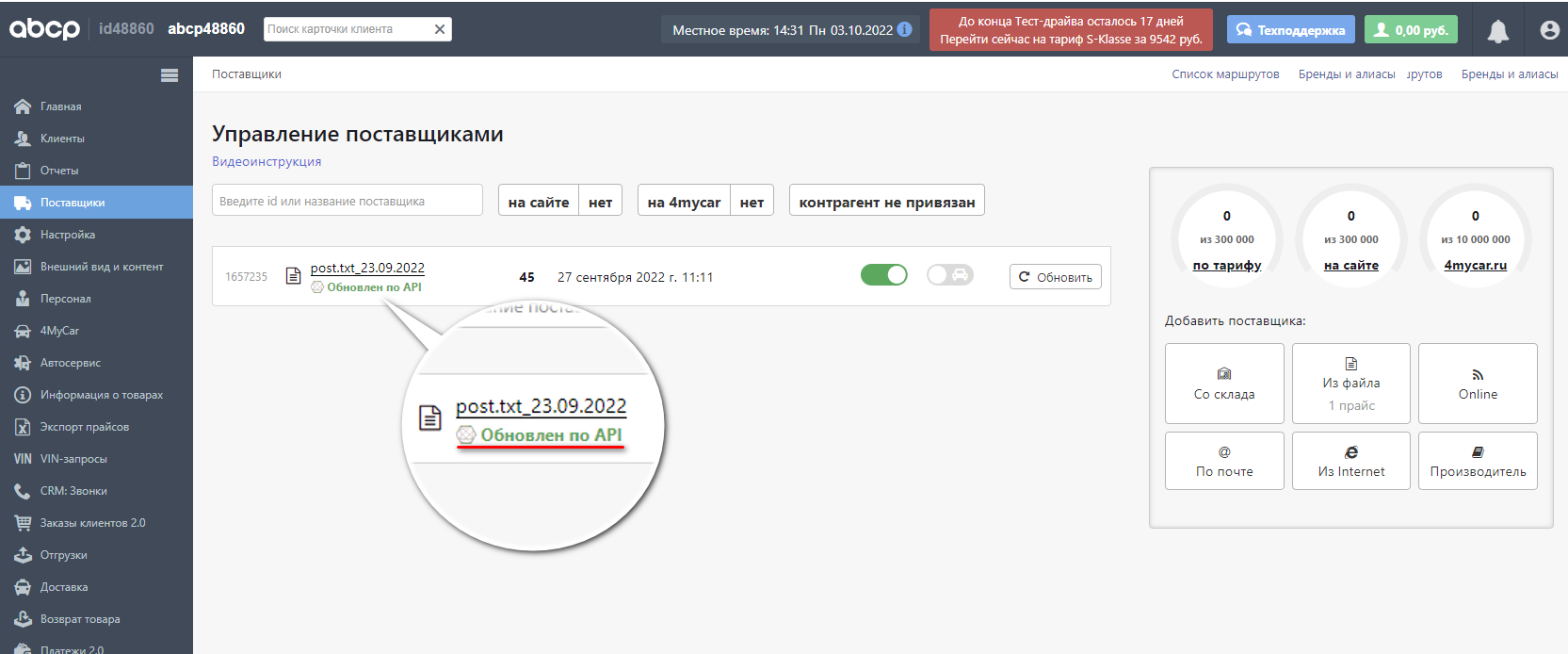Open Возврат товара sidebar icon
1568x654 pixels.
[23, 619]
